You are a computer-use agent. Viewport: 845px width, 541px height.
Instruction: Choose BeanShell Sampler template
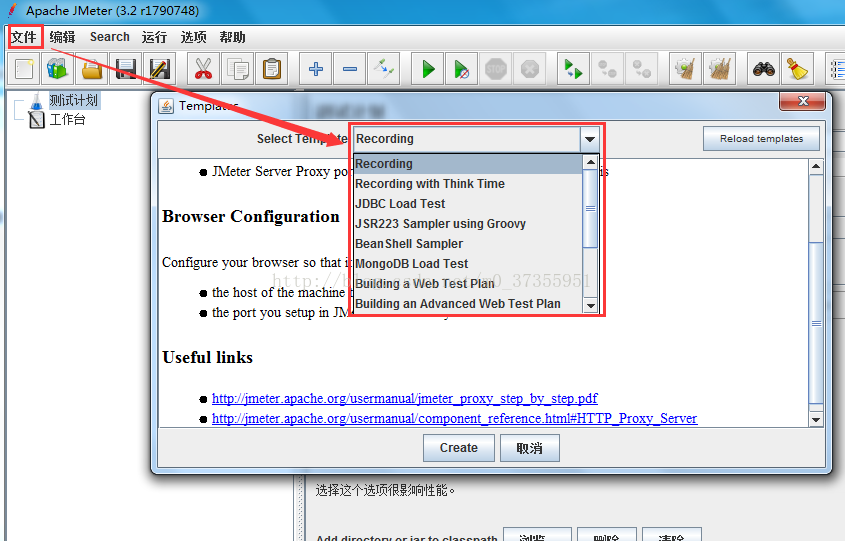pos(468,244)
